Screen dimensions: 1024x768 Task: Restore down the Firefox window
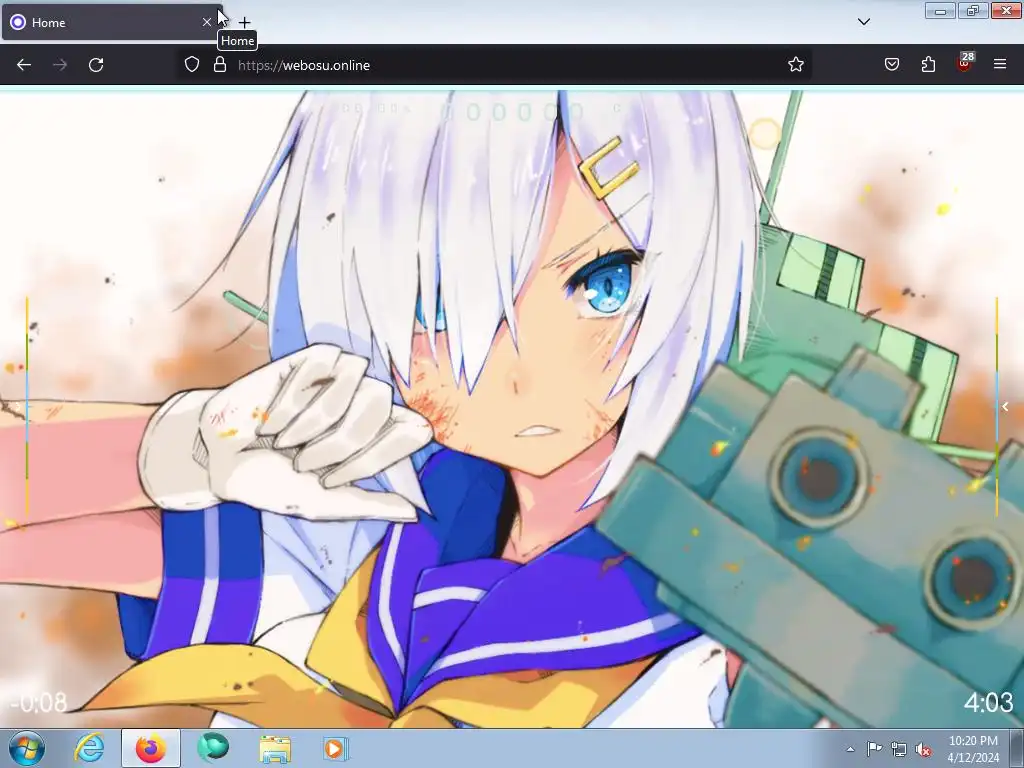(x=973, y=10)
